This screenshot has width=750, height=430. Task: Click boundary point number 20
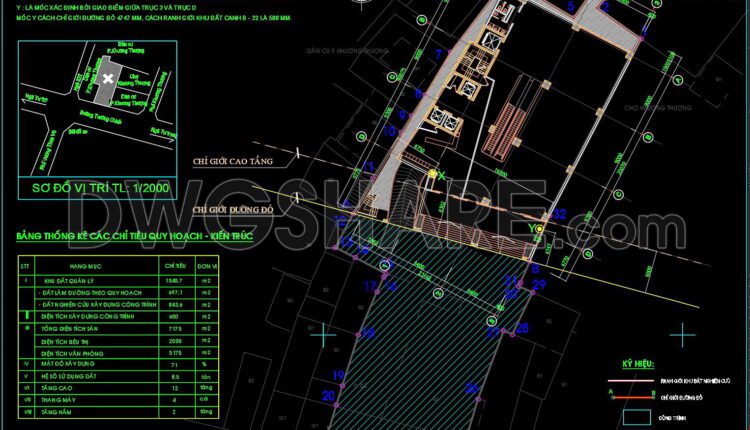tap(328, 396)
